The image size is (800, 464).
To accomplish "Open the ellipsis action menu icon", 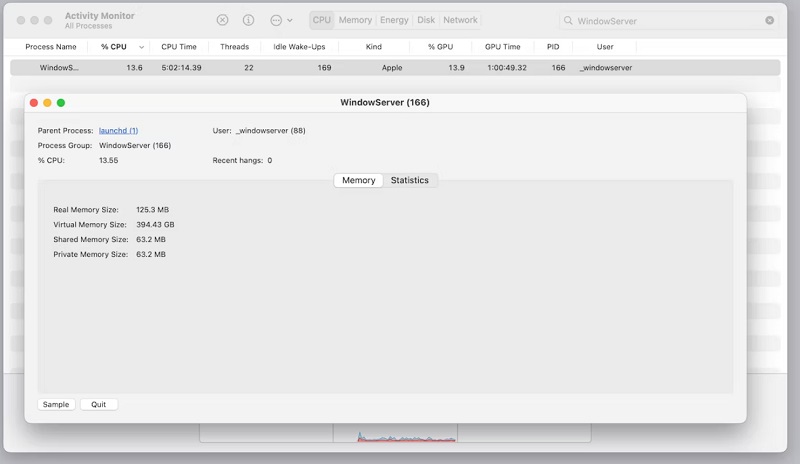I will (275, 20).
